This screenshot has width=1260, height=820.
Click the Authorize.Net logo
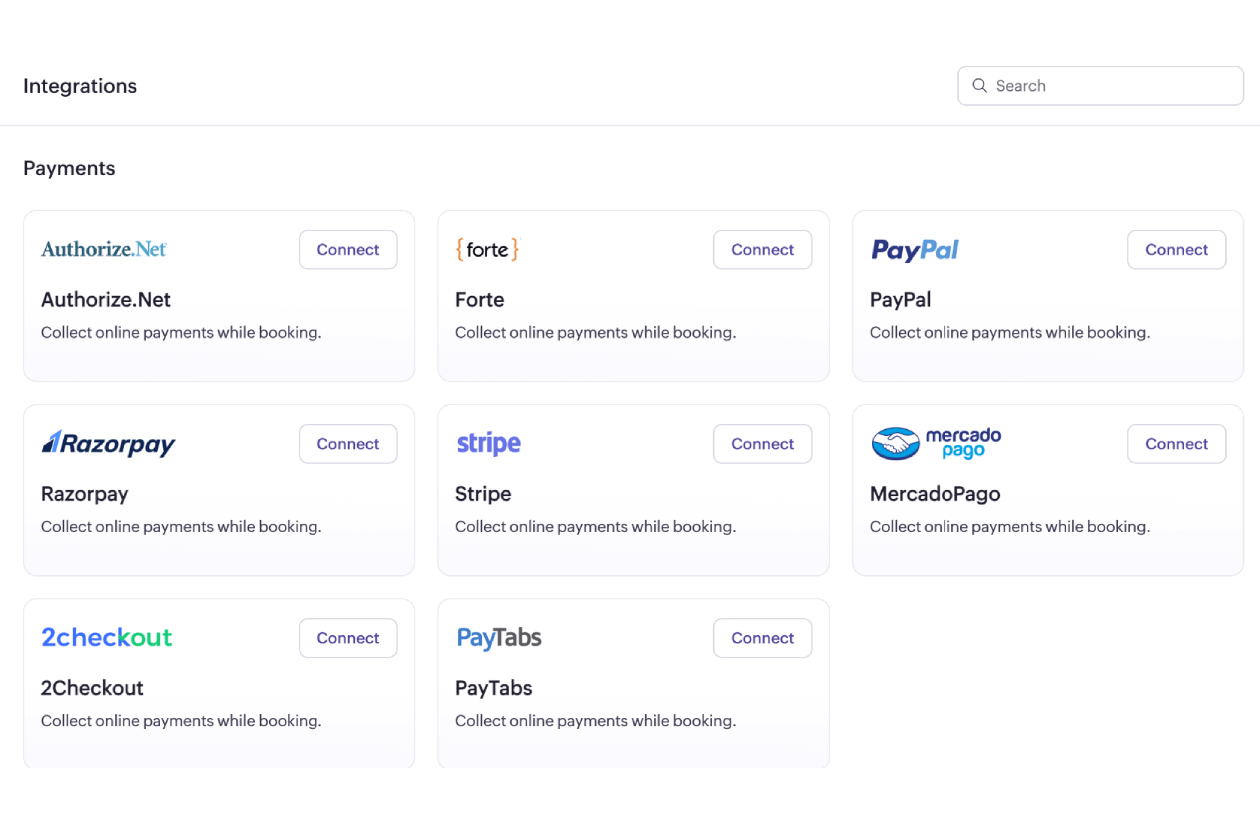click(x=103, y=249)
